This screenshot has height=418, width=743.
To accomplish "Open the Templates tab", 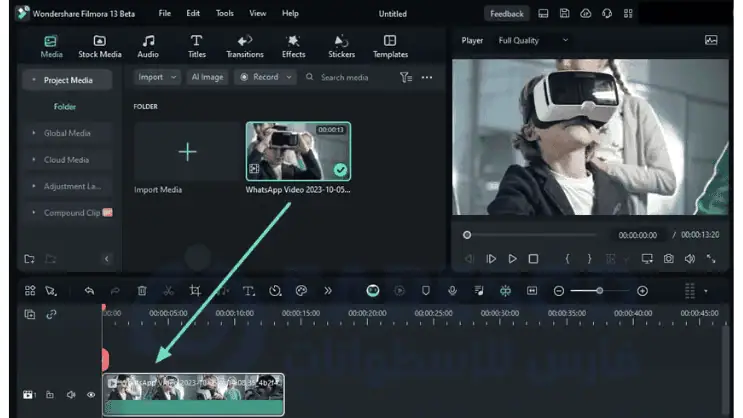I will 390,46.
